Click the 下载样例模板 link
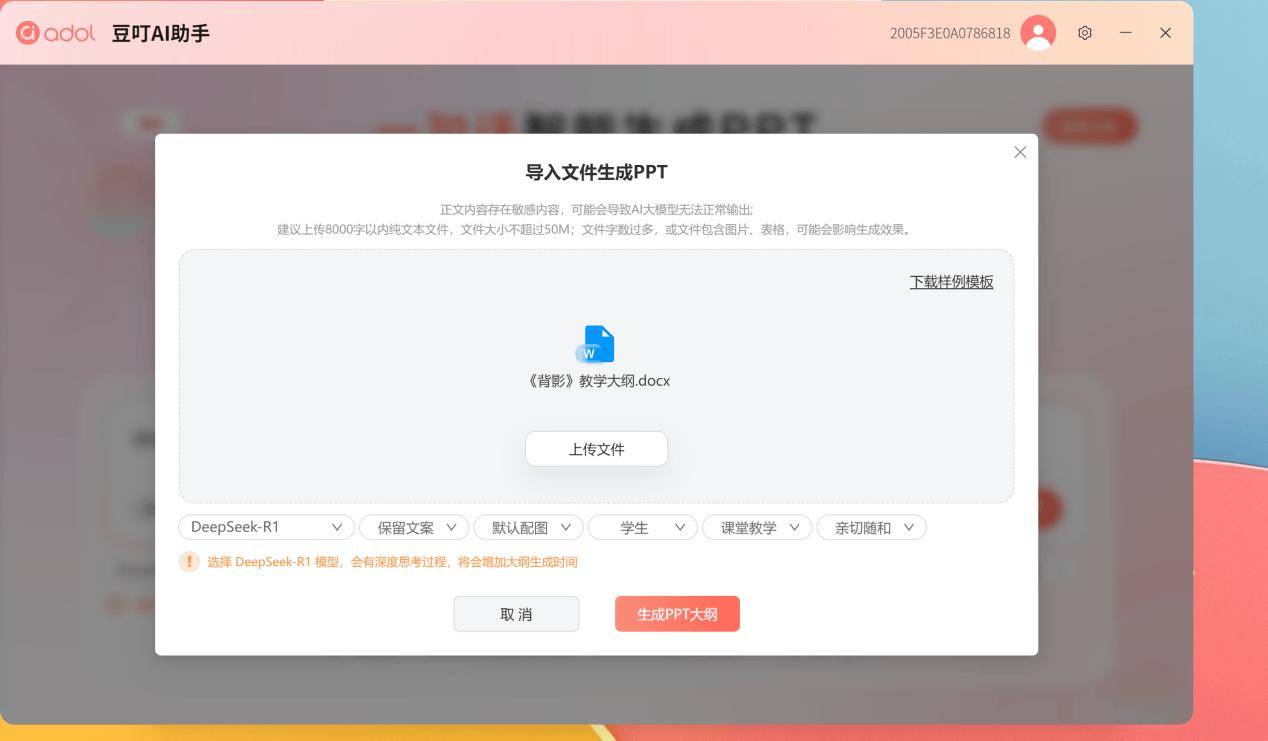This screenshot has width=1268, height=741. (x=951, y=282)
